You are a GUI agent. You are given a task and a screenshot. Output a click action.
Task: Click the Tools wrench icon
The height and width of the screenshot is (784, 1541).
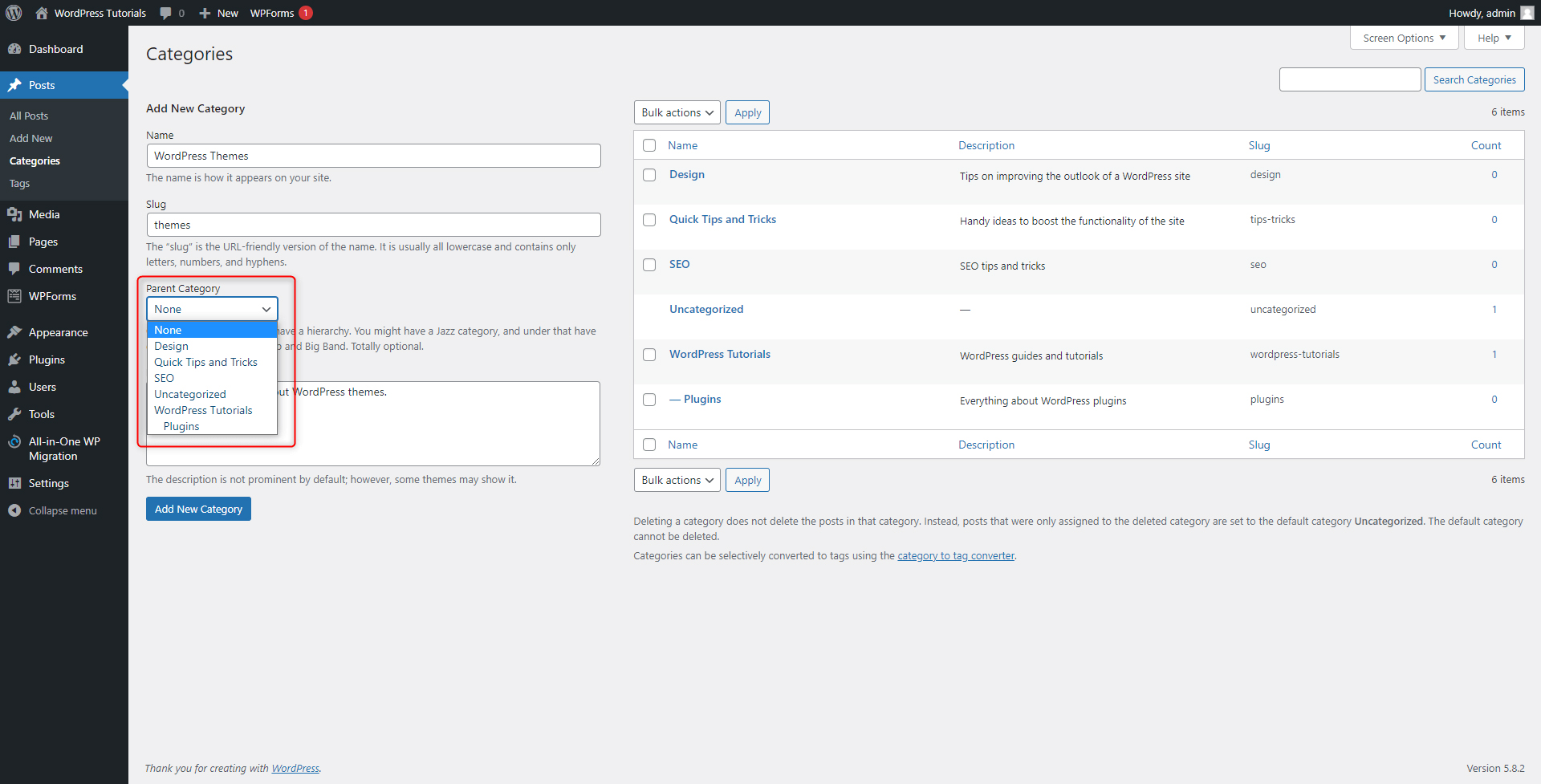pyautogui.click(x=14, y=414)
